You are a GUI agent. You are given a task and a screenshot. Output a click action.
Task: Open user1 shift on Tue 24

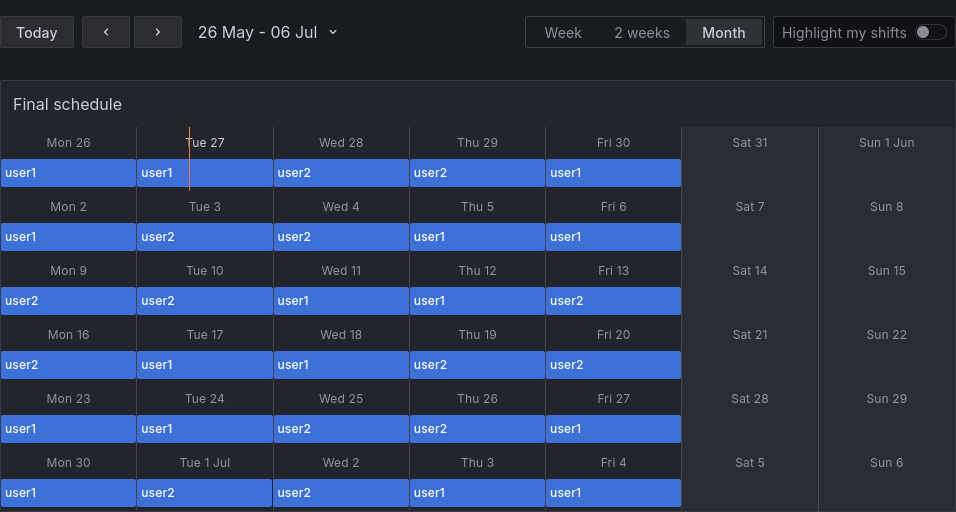[205, 429]
